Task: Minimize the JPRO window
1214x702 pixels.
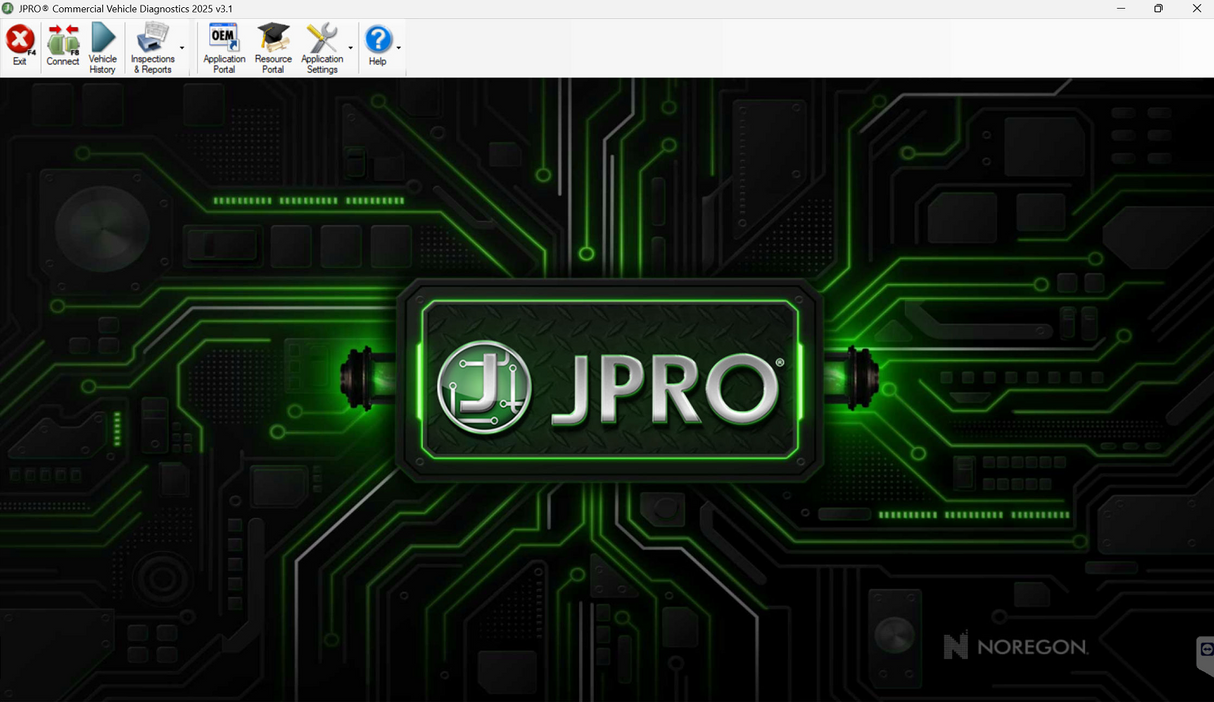Action: pos(1121,9)
